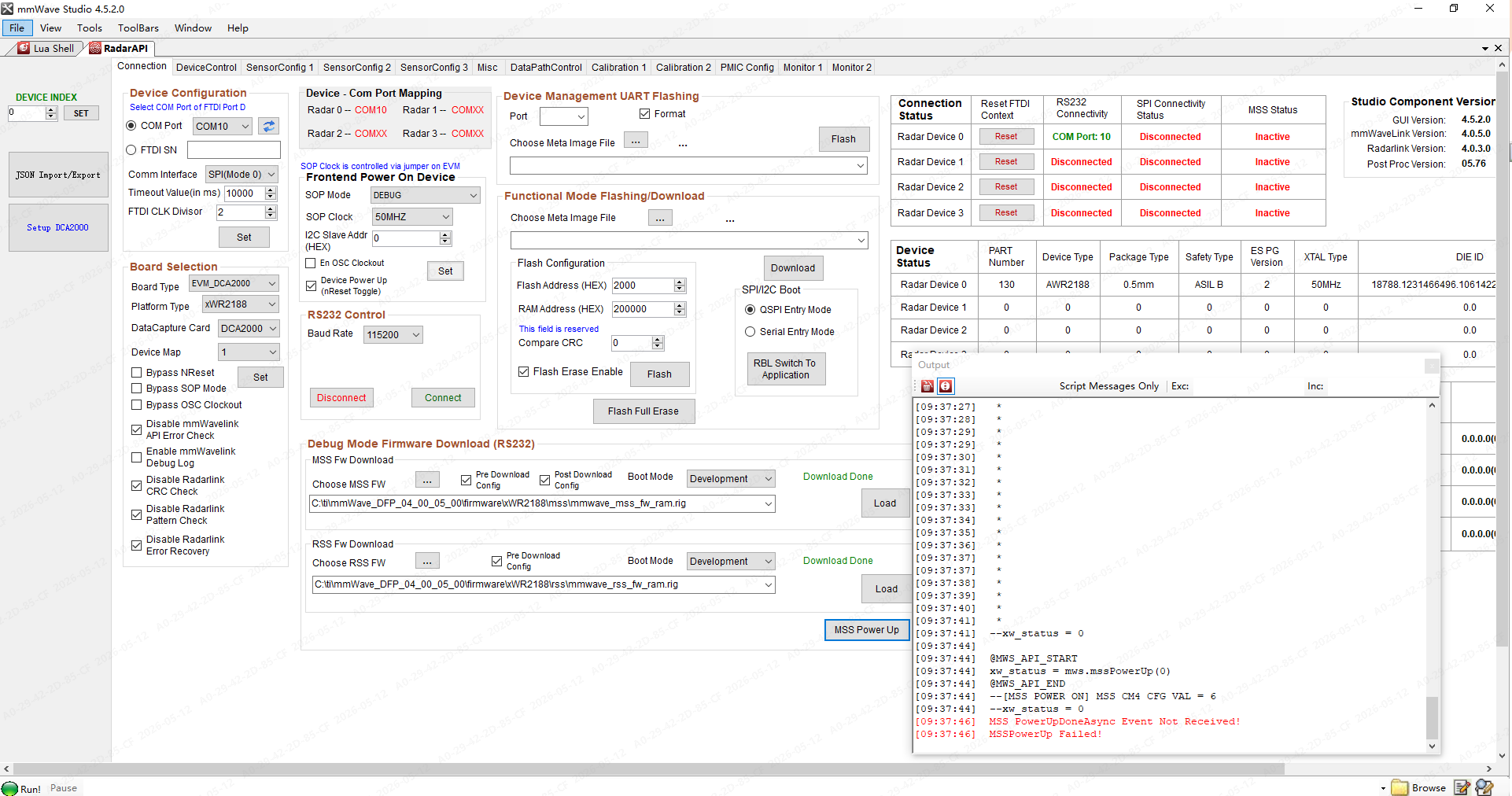Viewport: 1512px width, 796px height.
Task: Increase the Device Index stepper
Action: coord(51,110)
